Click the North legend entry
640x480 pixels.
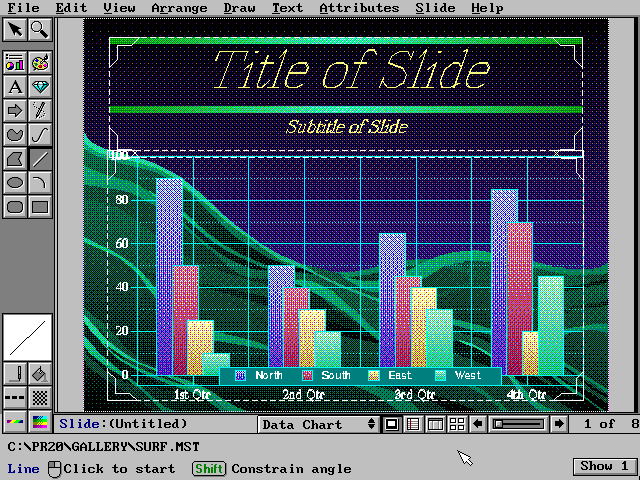pos(259,376)
